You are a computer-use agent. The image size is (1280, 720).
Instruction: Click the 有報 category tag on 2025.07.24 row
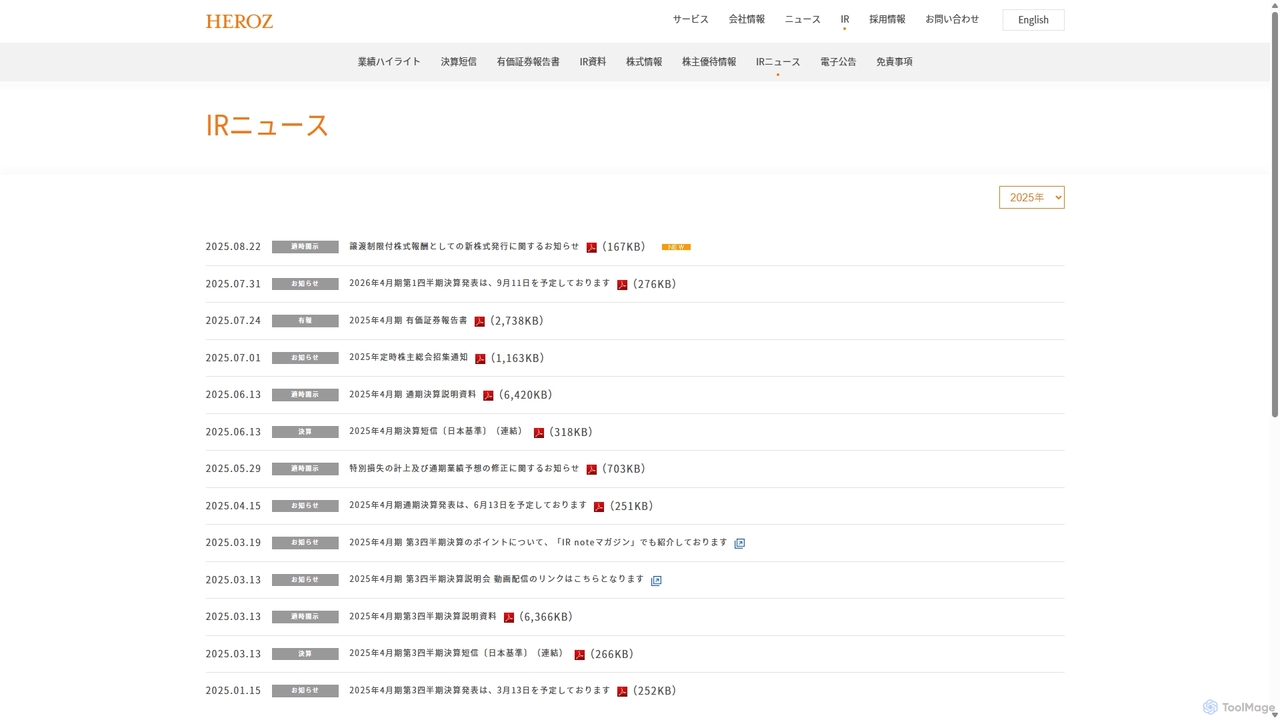(x=305, y=321)
